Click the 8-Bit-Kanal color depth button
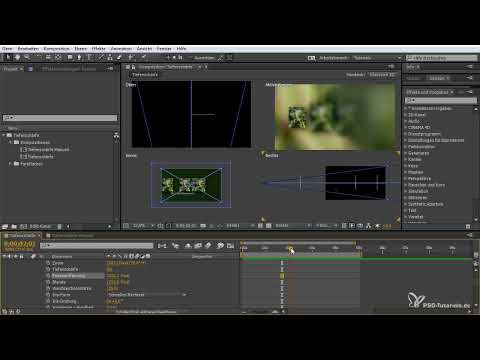480x360 pixels. [40, 226]
